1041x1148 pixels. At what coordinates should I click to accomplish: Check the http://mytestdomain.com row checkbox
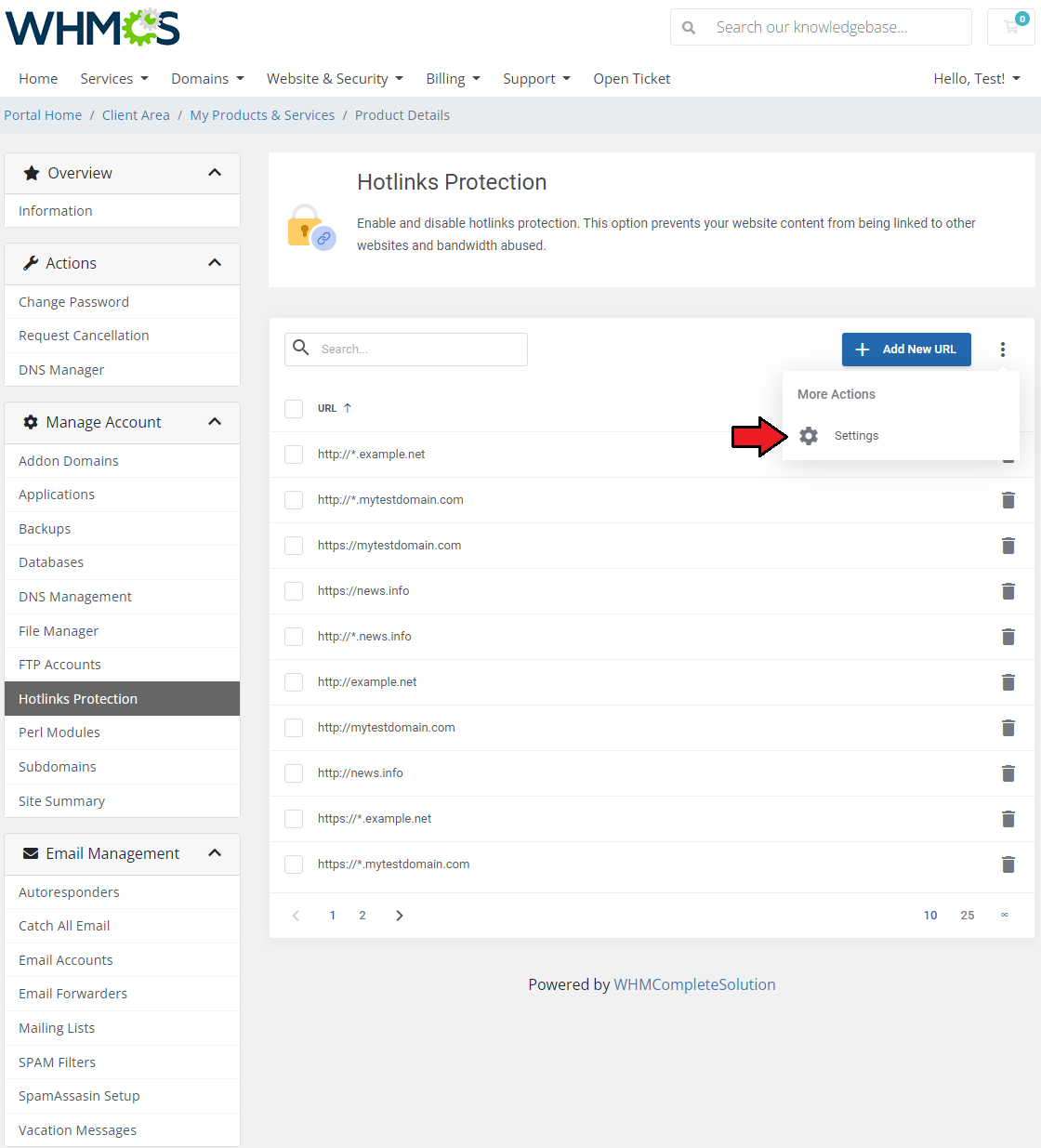pyautogui.click(x=294, y=728)
